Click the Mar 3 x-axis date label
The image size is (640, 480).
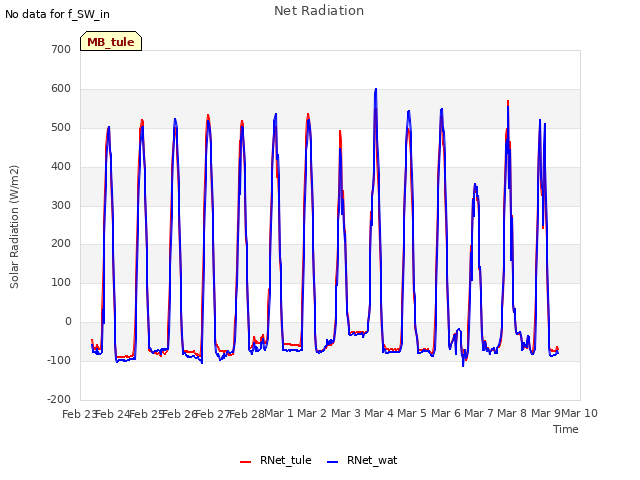click(346, 413)
